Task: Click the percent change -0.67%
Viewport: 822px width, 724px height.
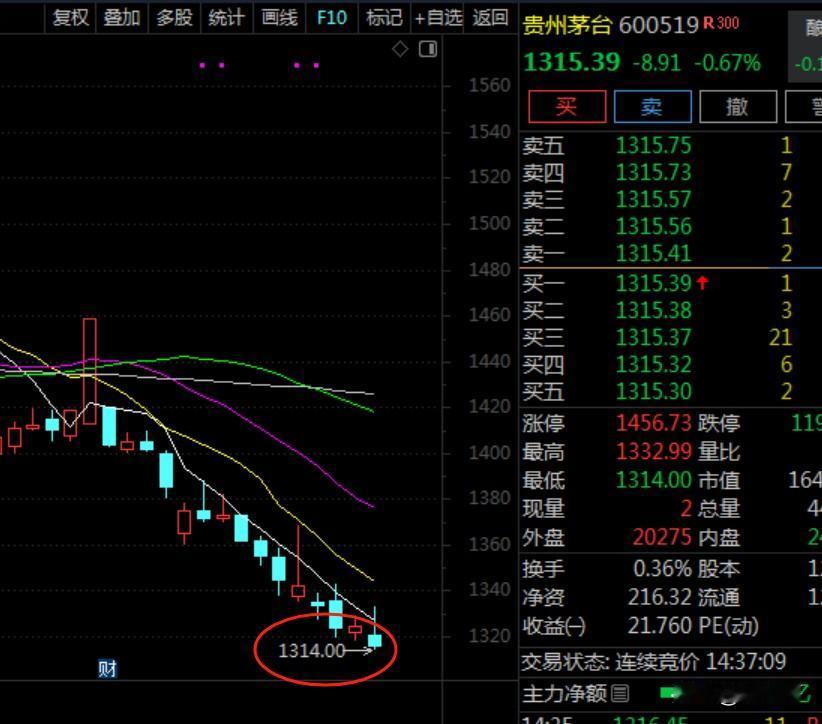Action: pyautogui.click(x=728, y=63)
